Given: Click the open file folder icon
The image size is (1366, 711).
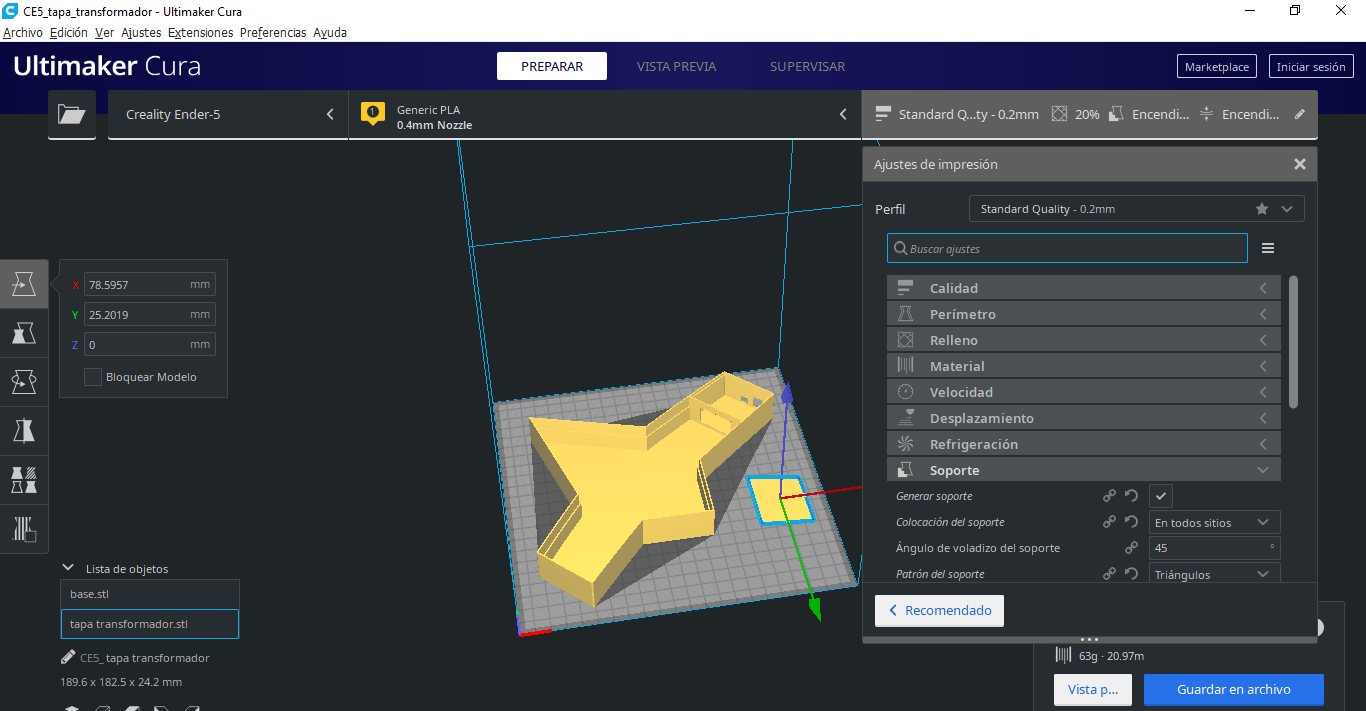Looking at the screenshot, I should pos(72,115).
